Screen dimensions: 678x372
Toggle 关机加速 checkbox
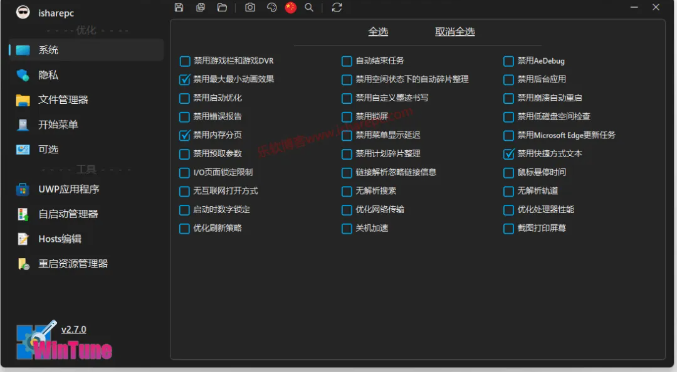click(x=347, y=228)
